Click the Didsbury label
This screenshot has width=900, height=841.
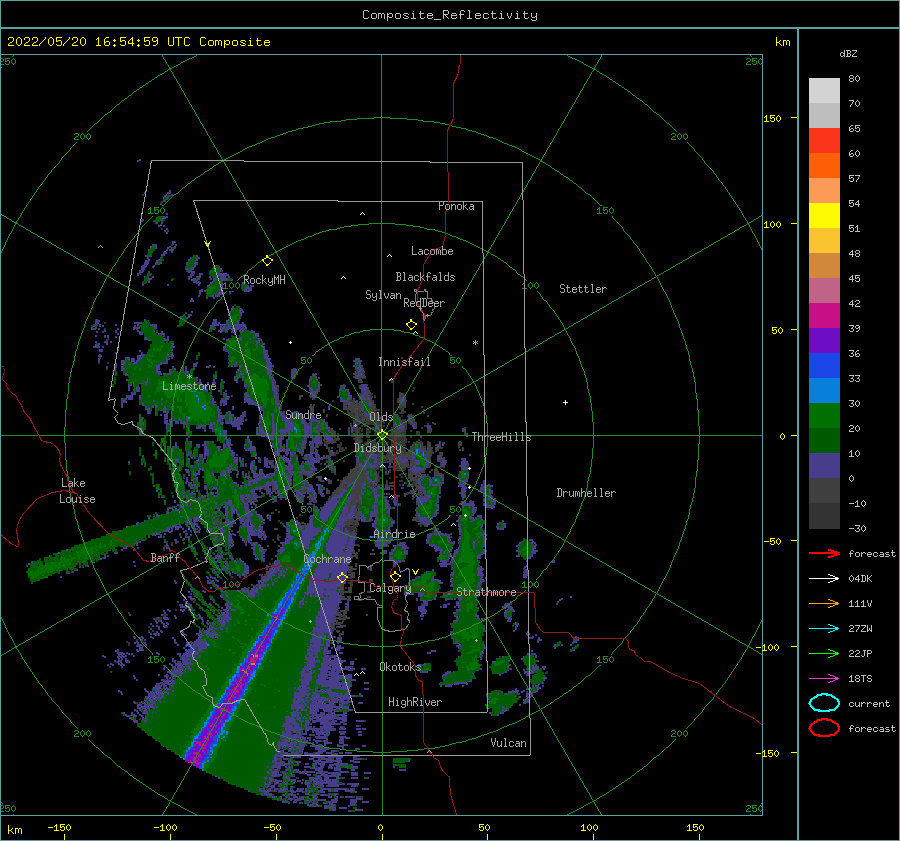pyautogui.click(x=378, y=448)
